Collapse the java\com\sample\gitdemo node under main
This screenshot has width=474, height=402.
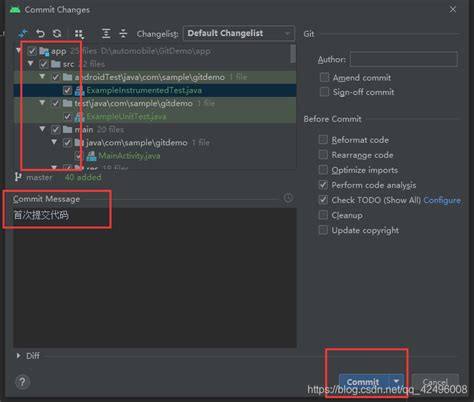click(54, 142)
